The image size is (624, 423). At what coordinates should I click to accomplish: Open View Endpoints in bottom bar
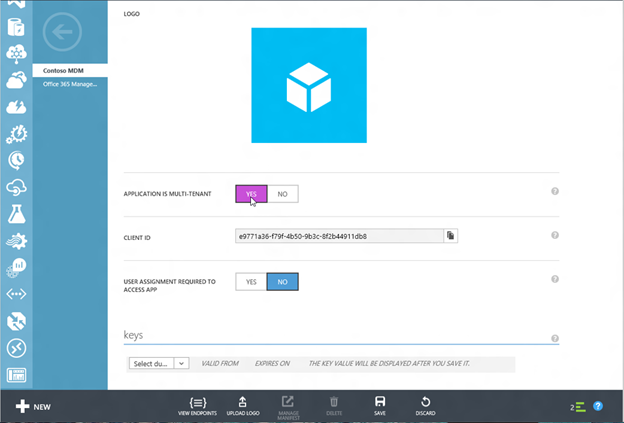197,403
